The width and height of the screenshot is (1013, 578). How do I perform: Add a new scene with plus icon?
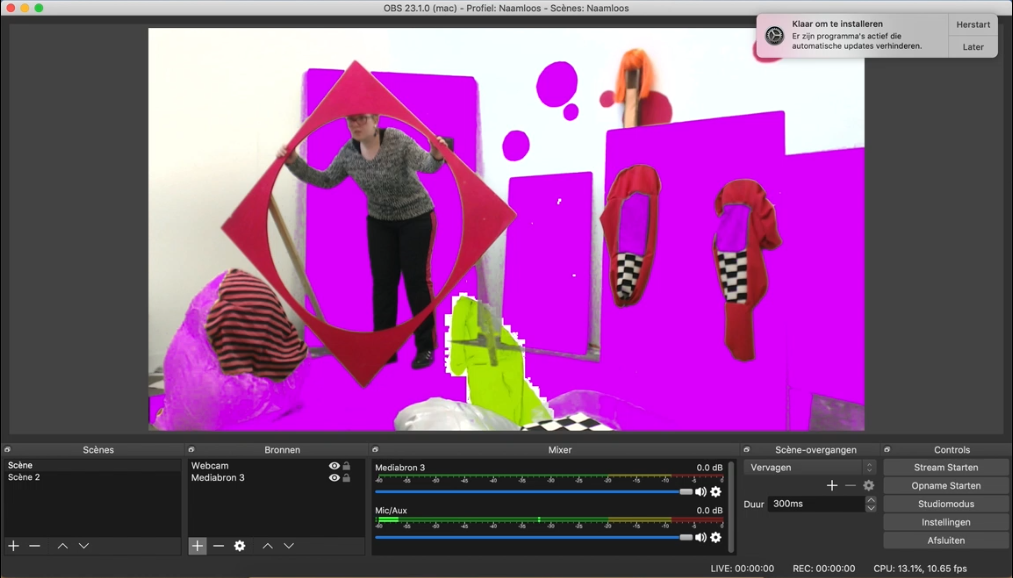point(13,546)
